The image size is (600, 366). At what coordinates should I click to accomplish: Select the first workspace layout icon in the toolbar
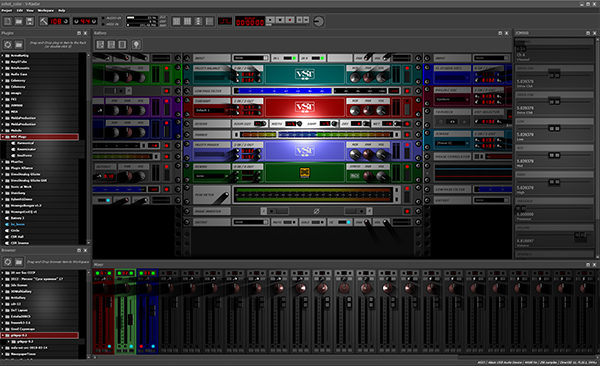click(x=176, y=21)
